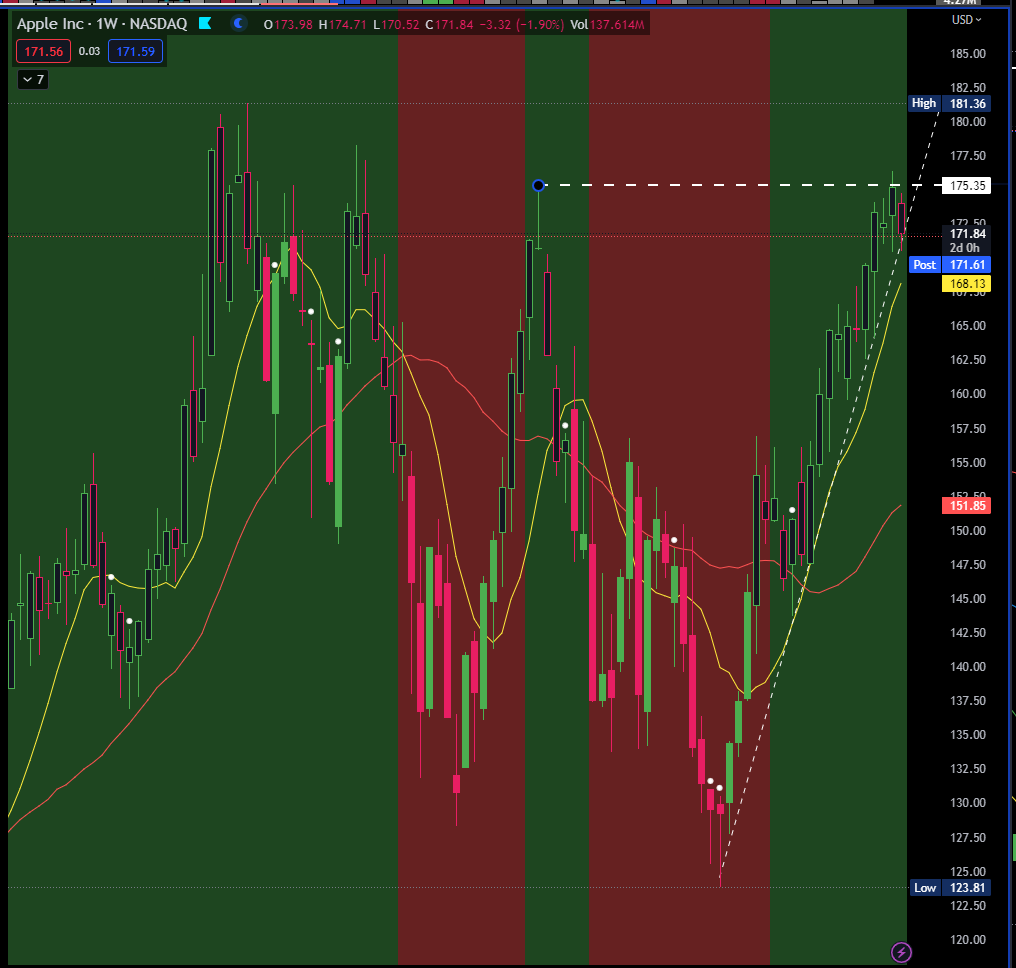
Task: Click the −3.32 (−1.90%) change value
Action: [522, 25]
